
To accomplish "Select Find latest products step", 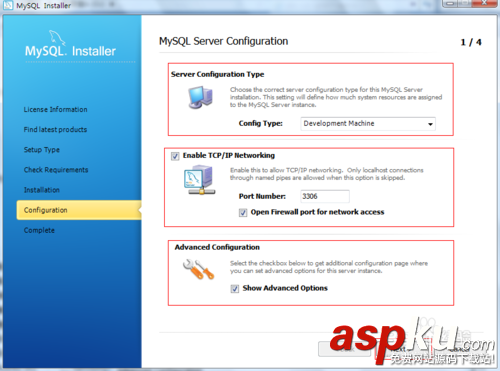I will click(55, 129).
